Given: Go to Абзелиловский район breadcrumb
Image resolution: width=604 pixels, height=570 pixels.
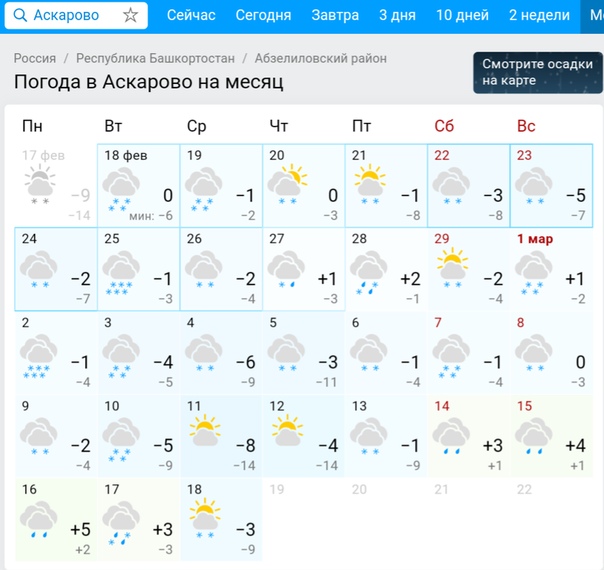Looking at the screenshot, I should point(320,59).
